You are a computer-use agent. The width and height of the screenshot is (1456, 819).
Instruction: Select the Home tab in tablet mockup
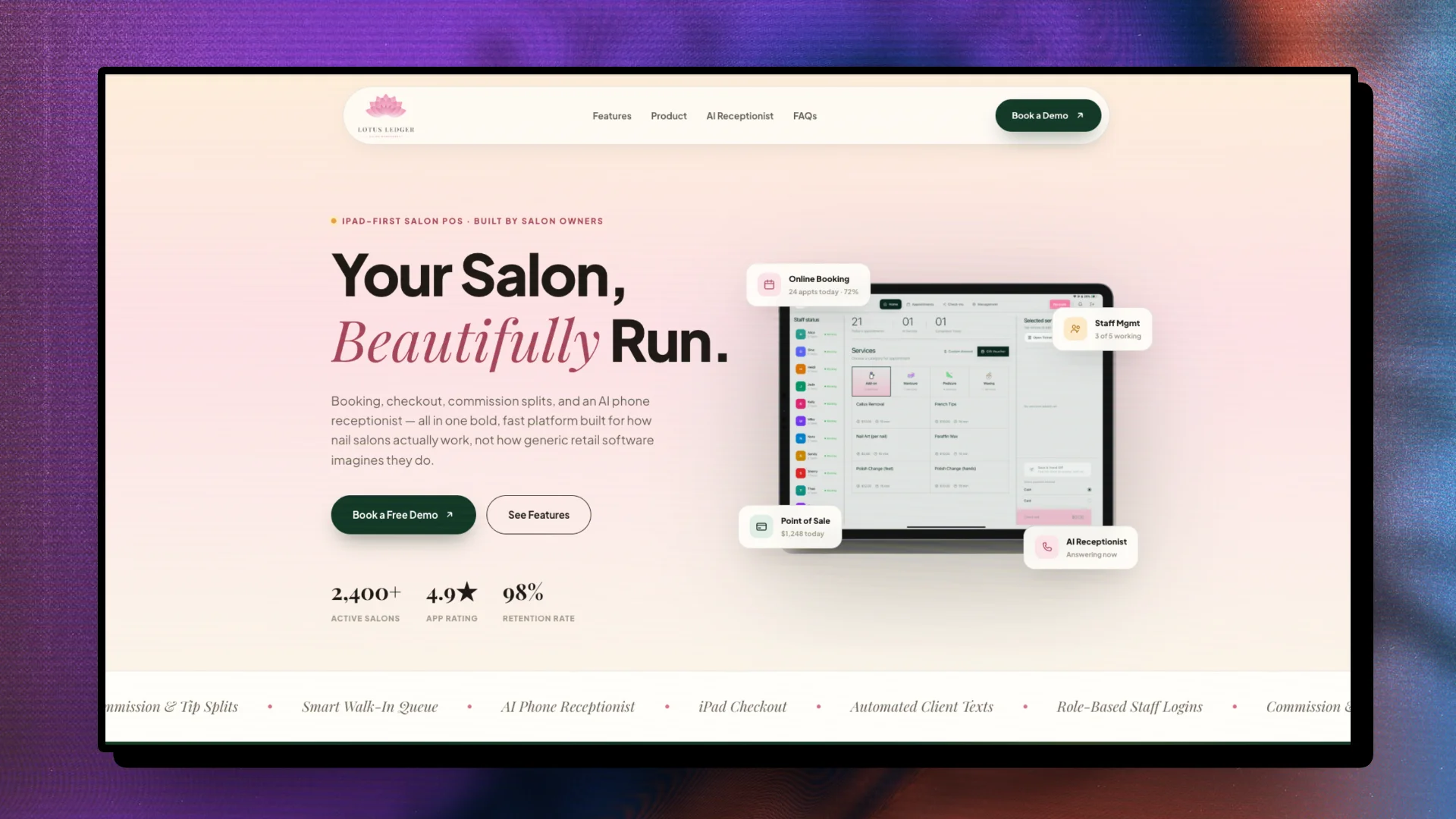point(890,304)
